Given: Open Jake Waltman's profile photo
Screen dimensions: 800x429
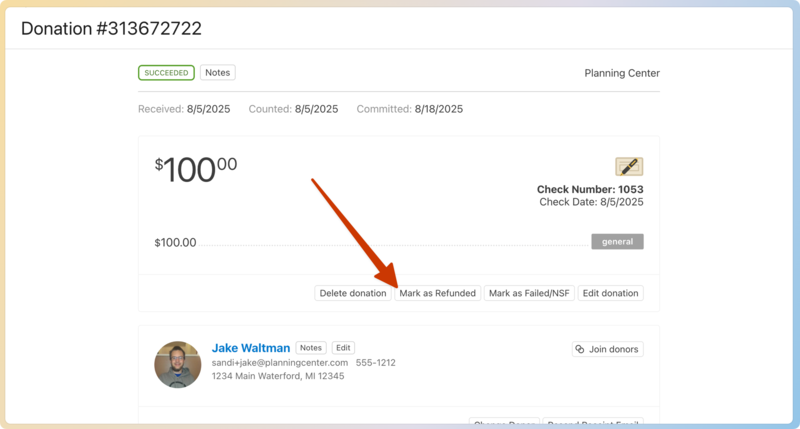Looking at the screenshot, I should coord(178,364).
